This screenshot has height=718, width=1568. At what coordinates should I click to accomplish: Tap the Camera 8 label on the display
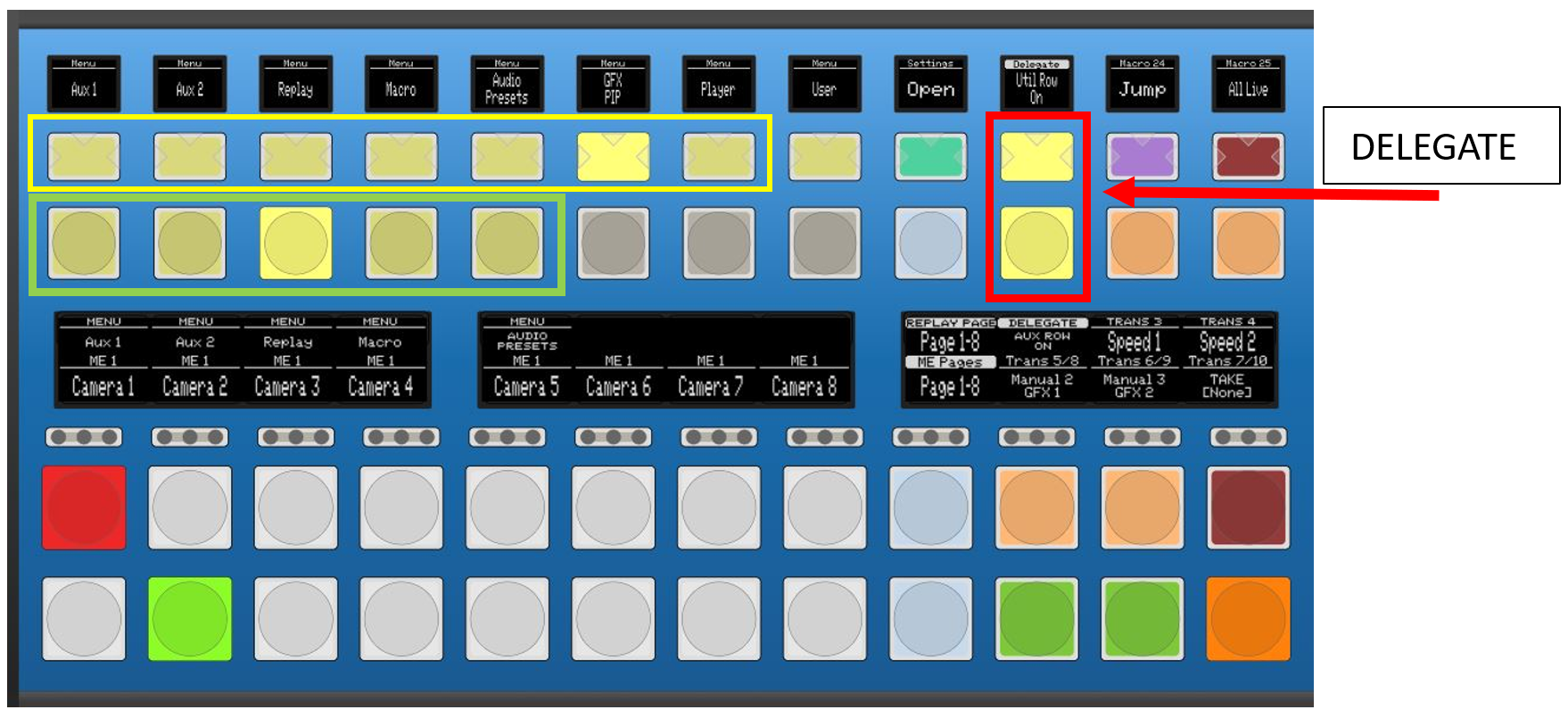[x=804, y=387]
